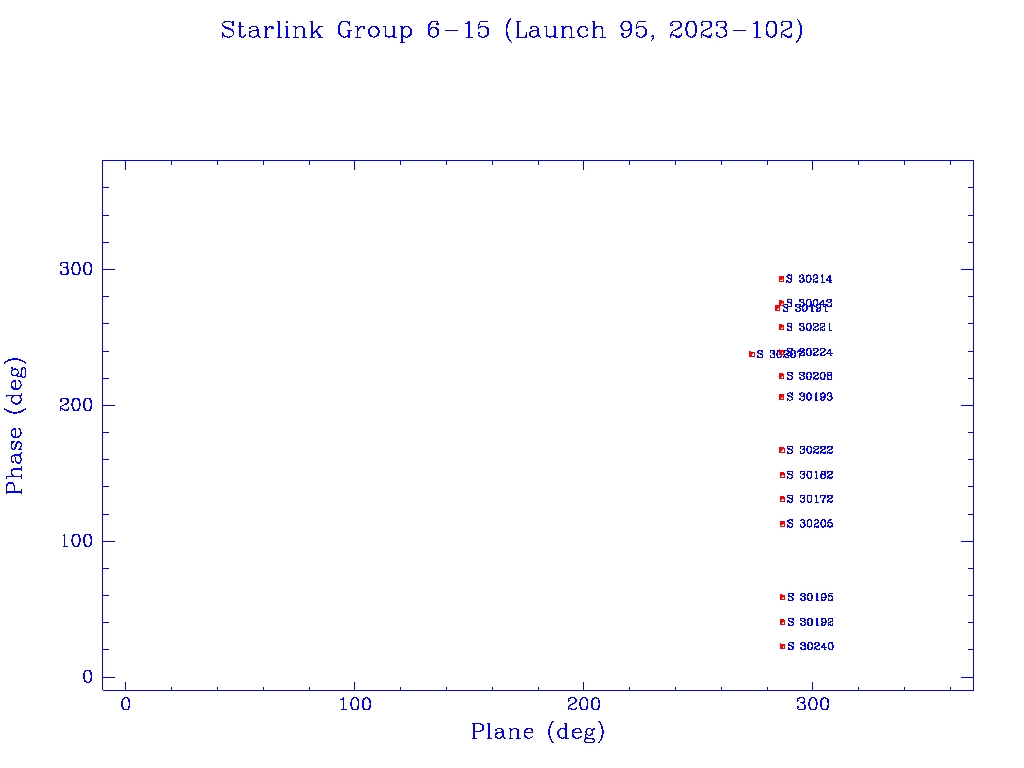Select the 'S 30192' satellite label
This screenshot has height=768, width=1024.
tap(810, 622)
